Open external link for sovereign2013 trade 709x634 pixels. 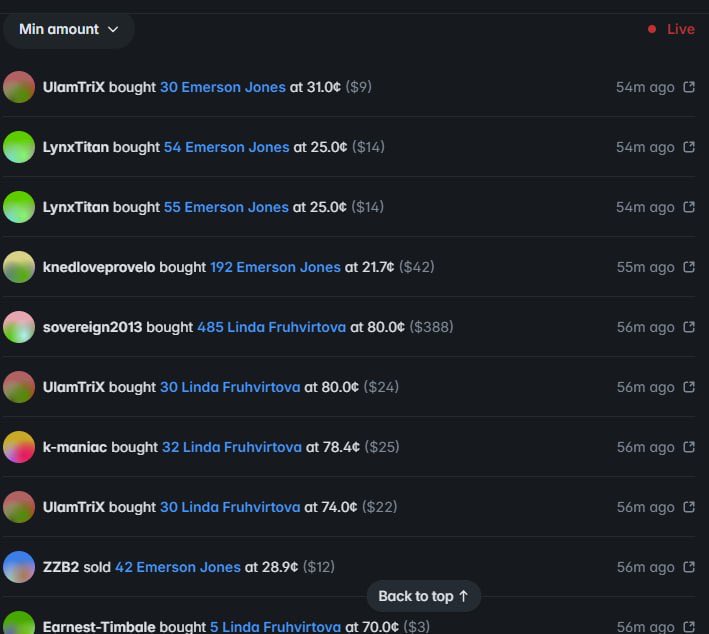click(x=689, y=327)
